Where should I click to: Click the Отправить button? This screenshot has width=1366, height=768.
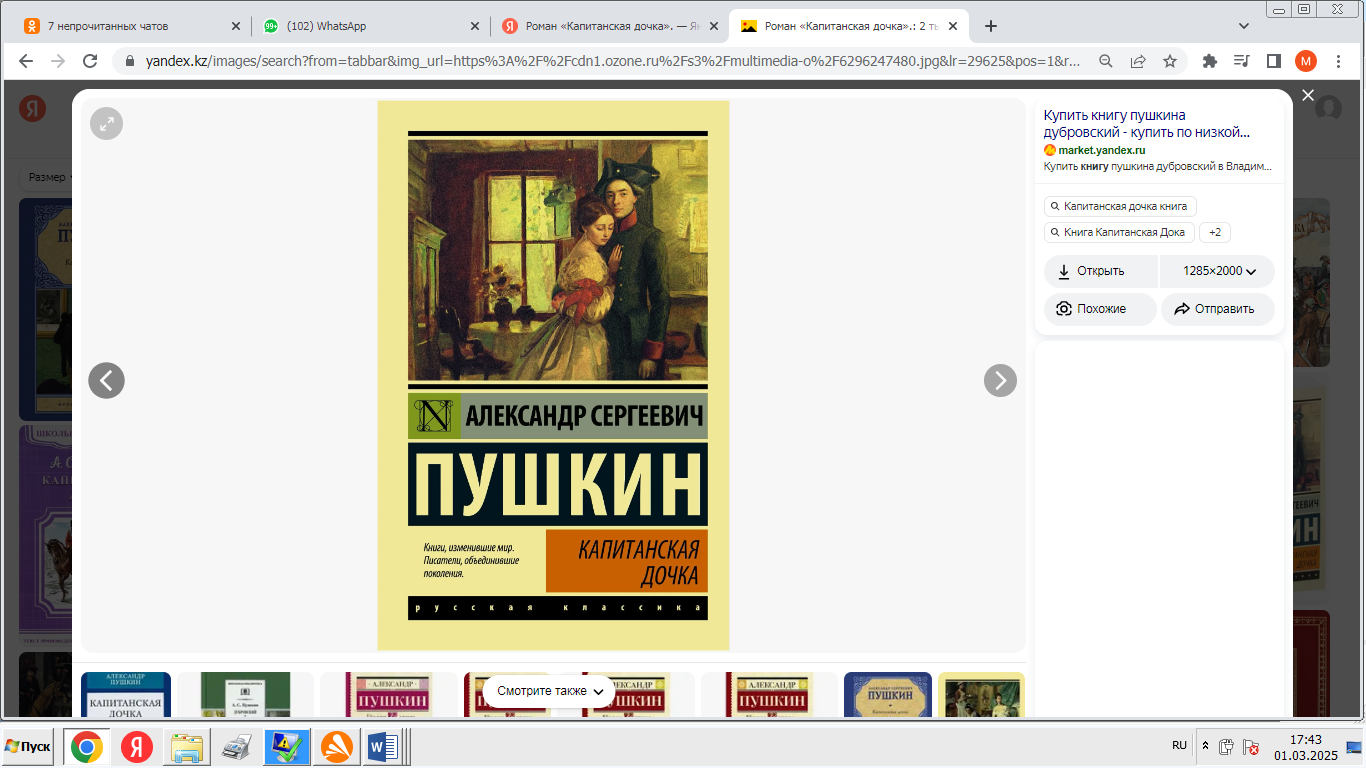[1218, 309]
